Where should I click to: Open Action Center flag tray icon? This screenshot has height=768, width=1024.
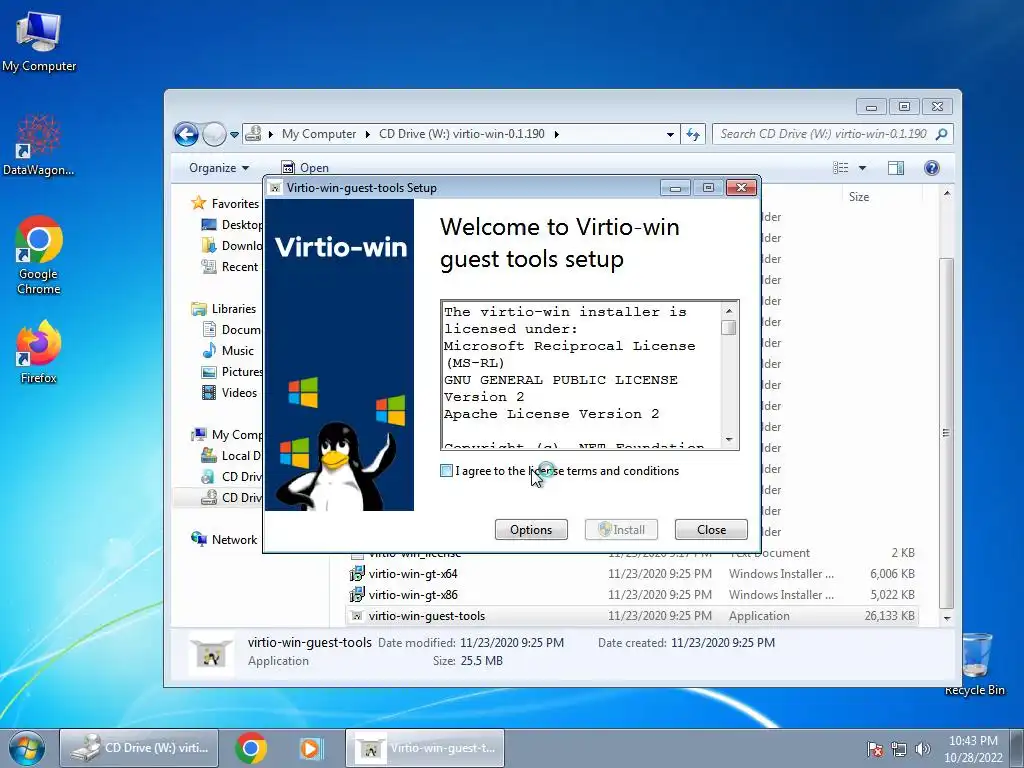tap(875, 749)
